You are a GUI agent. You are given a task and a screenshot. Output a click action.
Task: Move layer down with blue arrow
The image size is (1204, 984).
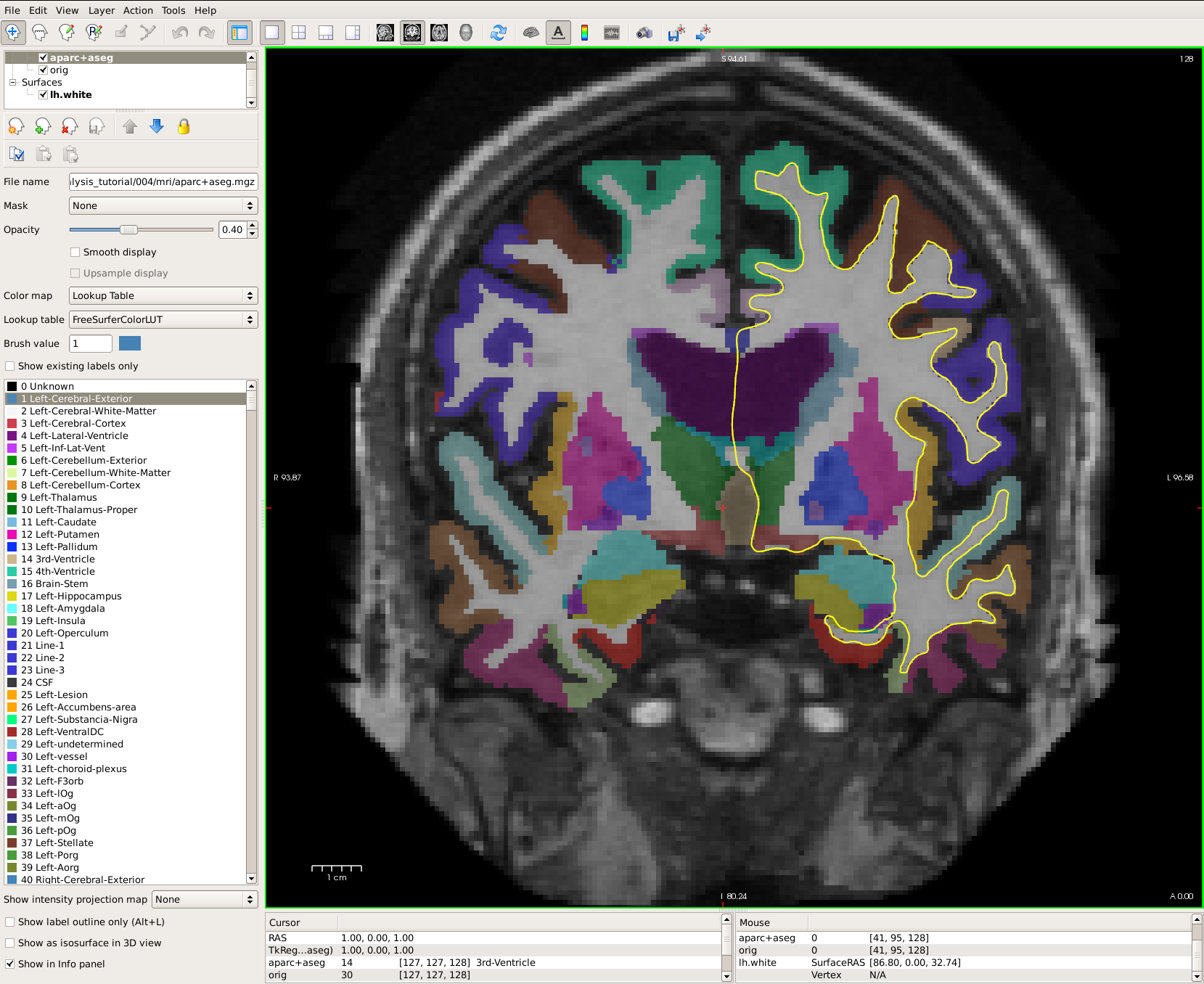coord(157,127)
